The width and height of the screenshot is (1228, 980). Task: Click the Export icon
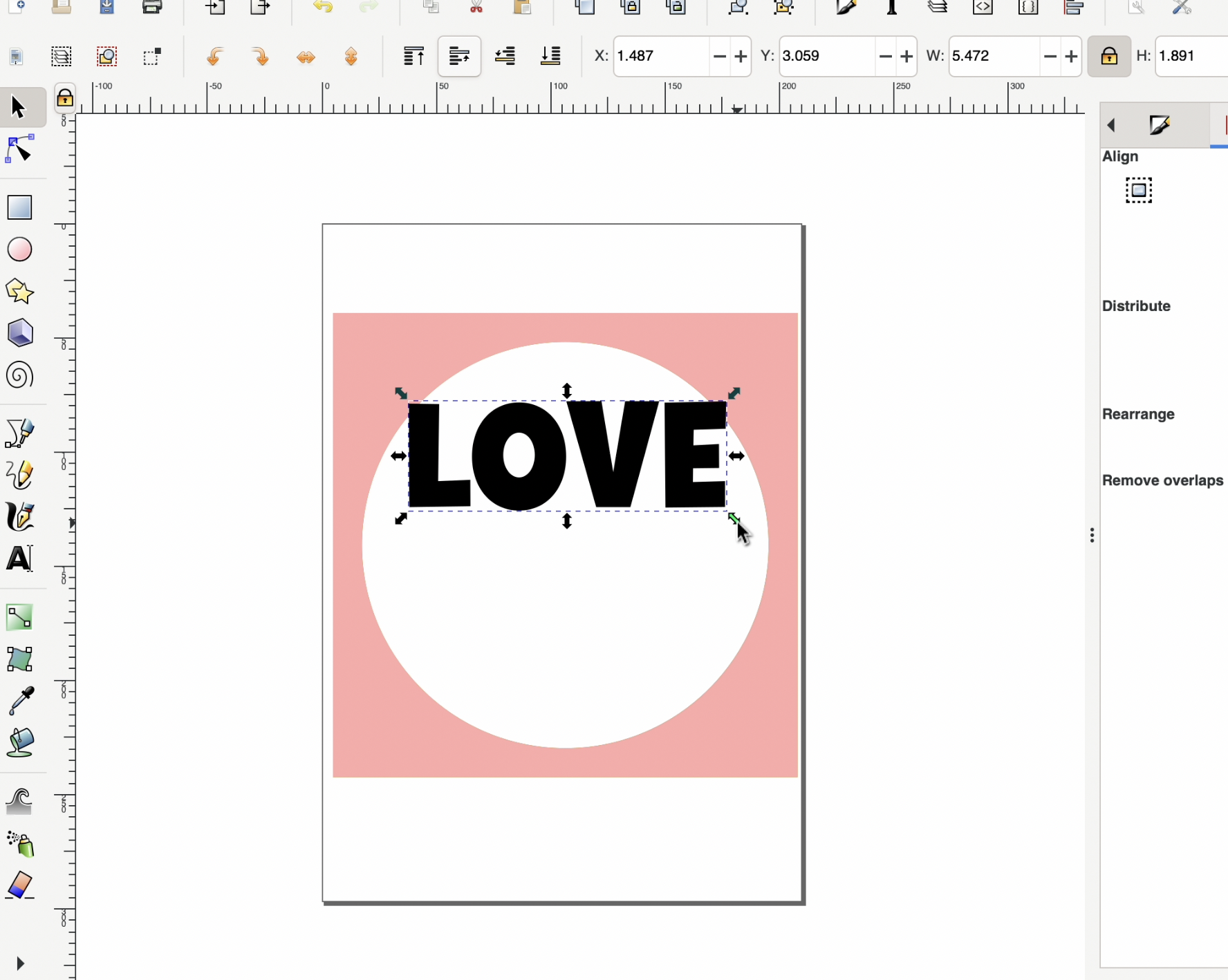pos(261,7)
